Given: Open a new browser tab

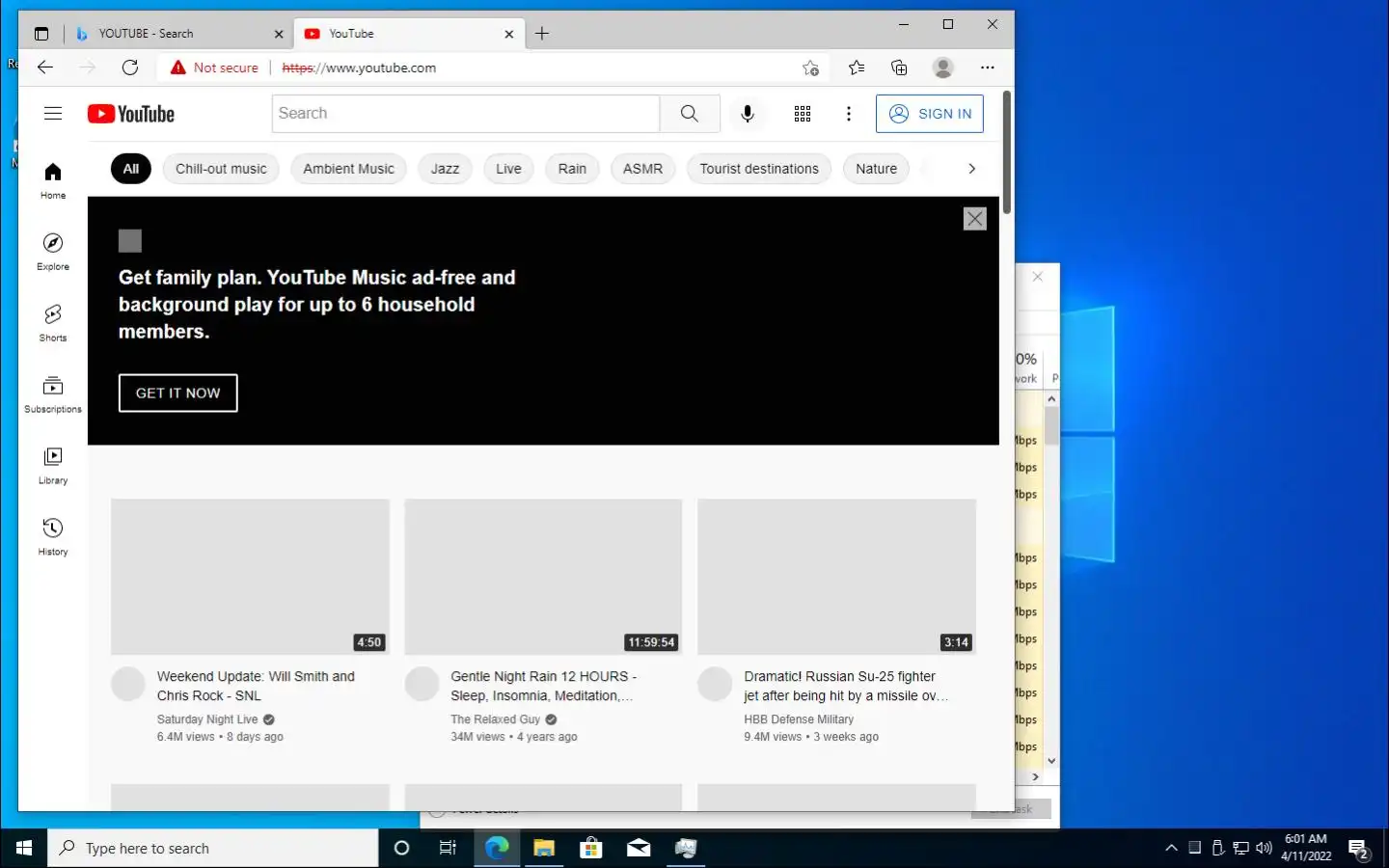Looking at the screenshot, I should click(542, 34).
